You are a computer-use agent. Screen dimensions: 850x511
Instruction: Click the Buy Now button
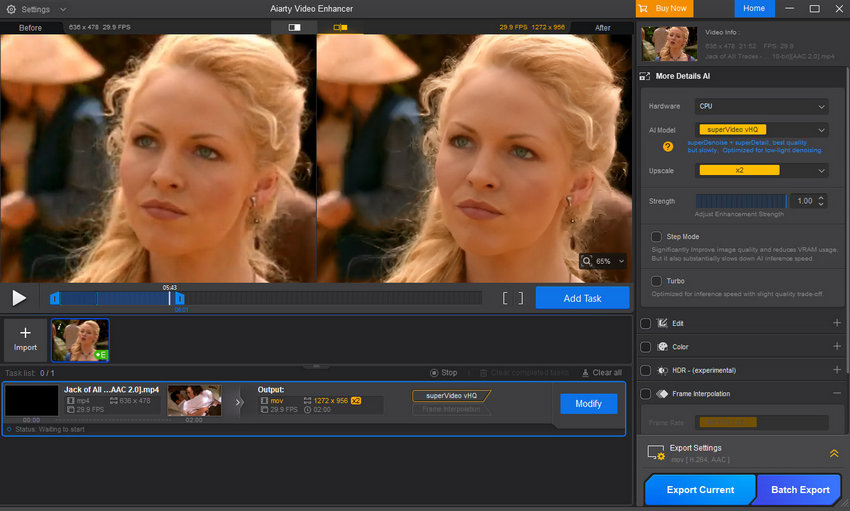point(664,9)
